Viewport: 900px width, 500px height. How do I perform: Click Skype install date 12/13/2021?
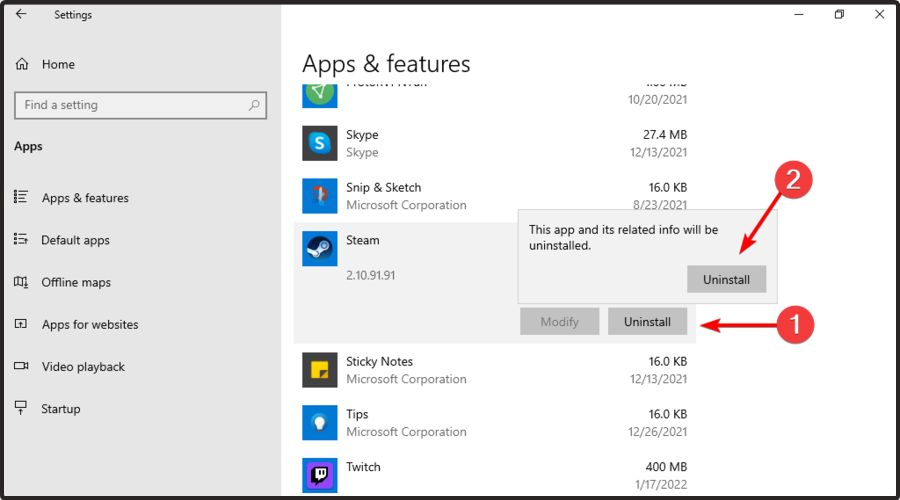tap(658, 152)
